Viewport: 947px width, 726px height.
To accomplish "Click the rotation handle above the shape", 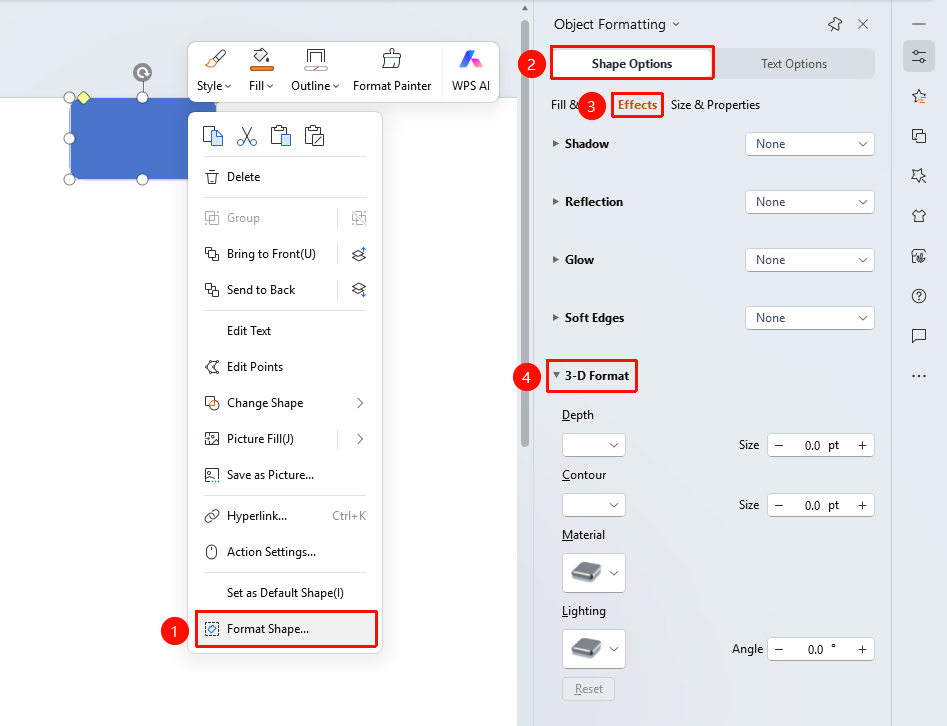I will [x=143, y=73].
